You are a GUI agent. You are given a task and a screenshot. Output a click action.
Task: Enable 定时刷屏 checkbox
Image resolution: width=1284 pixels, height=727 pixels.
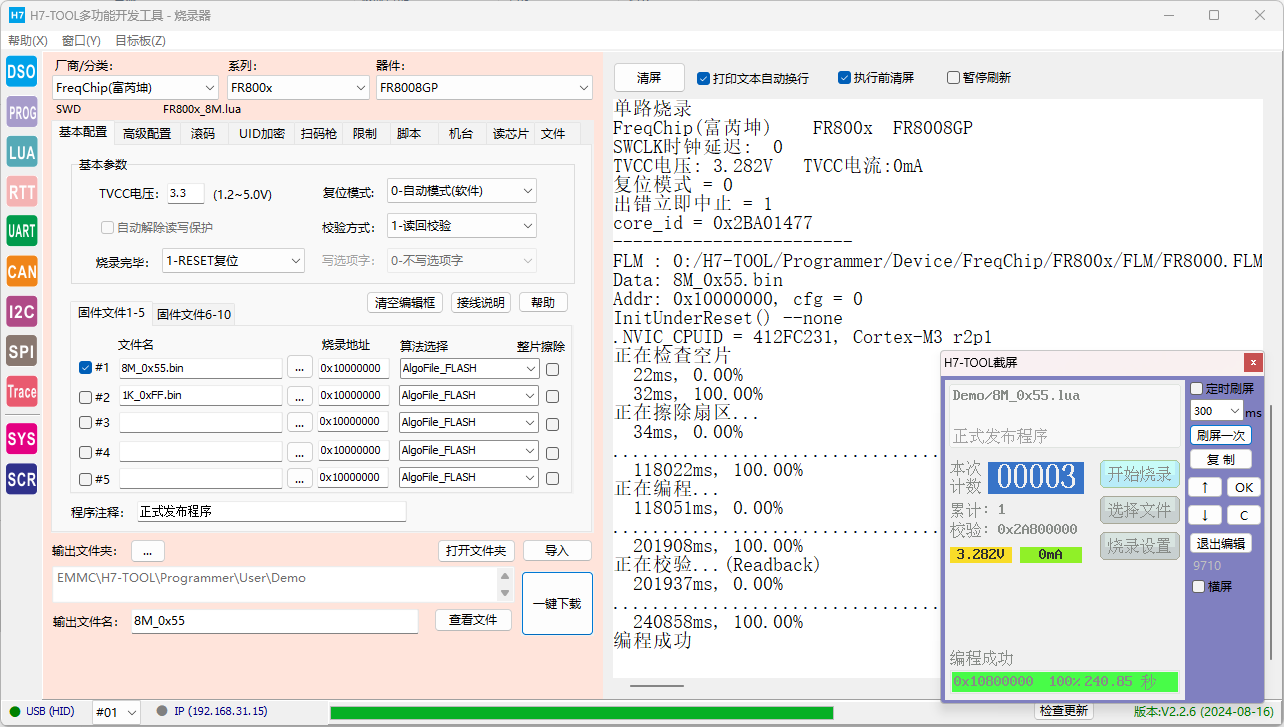(x=1197, y=388)
